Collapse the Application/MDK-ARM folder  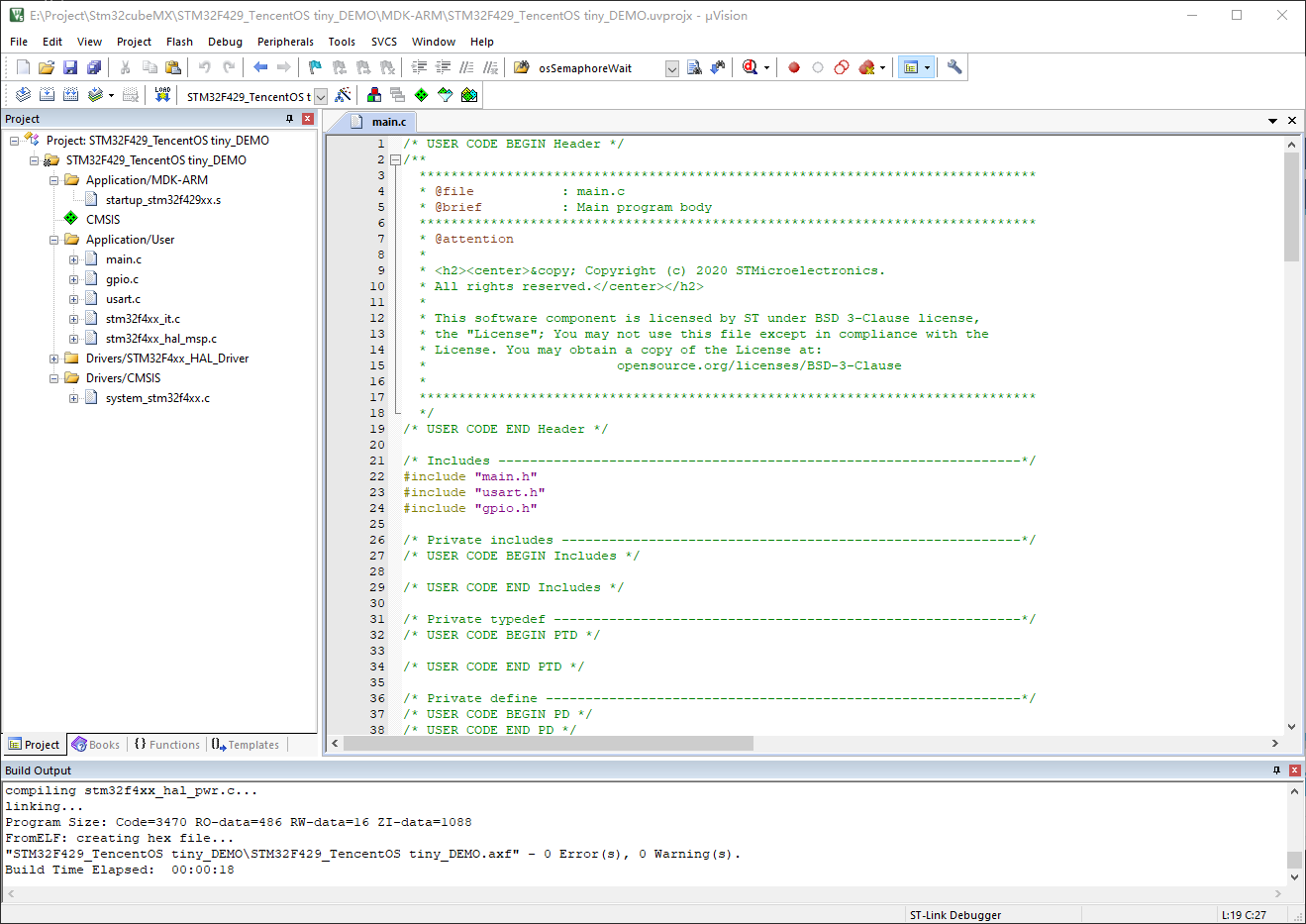[54, 180]
